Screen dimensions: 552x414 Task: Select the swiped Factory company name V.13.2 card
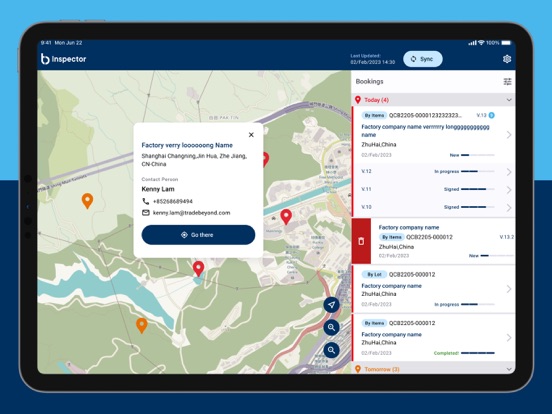[443, 241]
